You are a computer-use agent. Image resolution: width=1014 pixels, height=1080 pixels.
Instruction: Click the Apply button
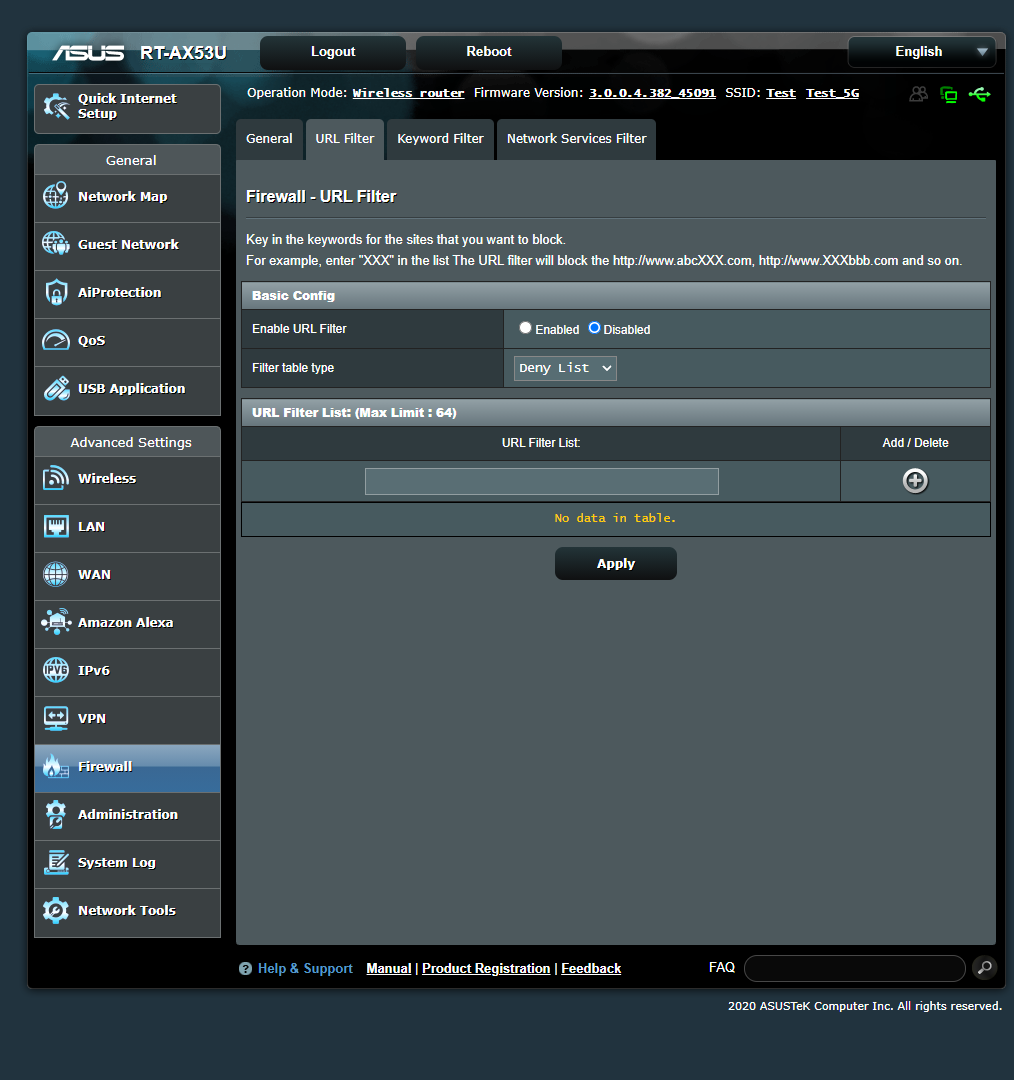click(616, 563)
